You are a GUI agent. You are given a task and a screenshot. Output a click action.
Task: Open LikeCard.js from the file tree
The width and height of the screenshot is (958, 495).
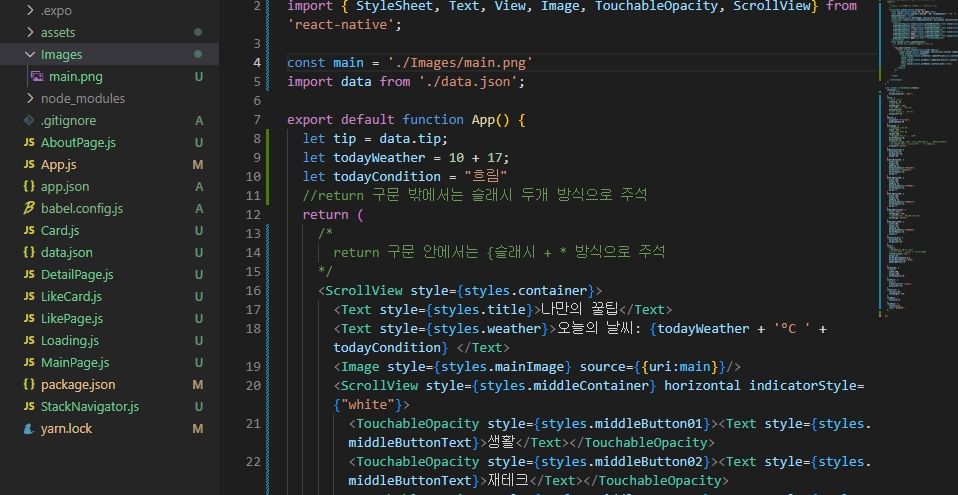(71, 296)
